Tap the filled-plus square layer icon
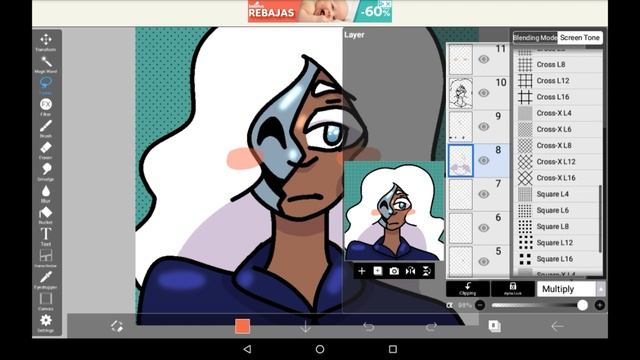This screenshot has width=640, height=360. tap(378, 271)
